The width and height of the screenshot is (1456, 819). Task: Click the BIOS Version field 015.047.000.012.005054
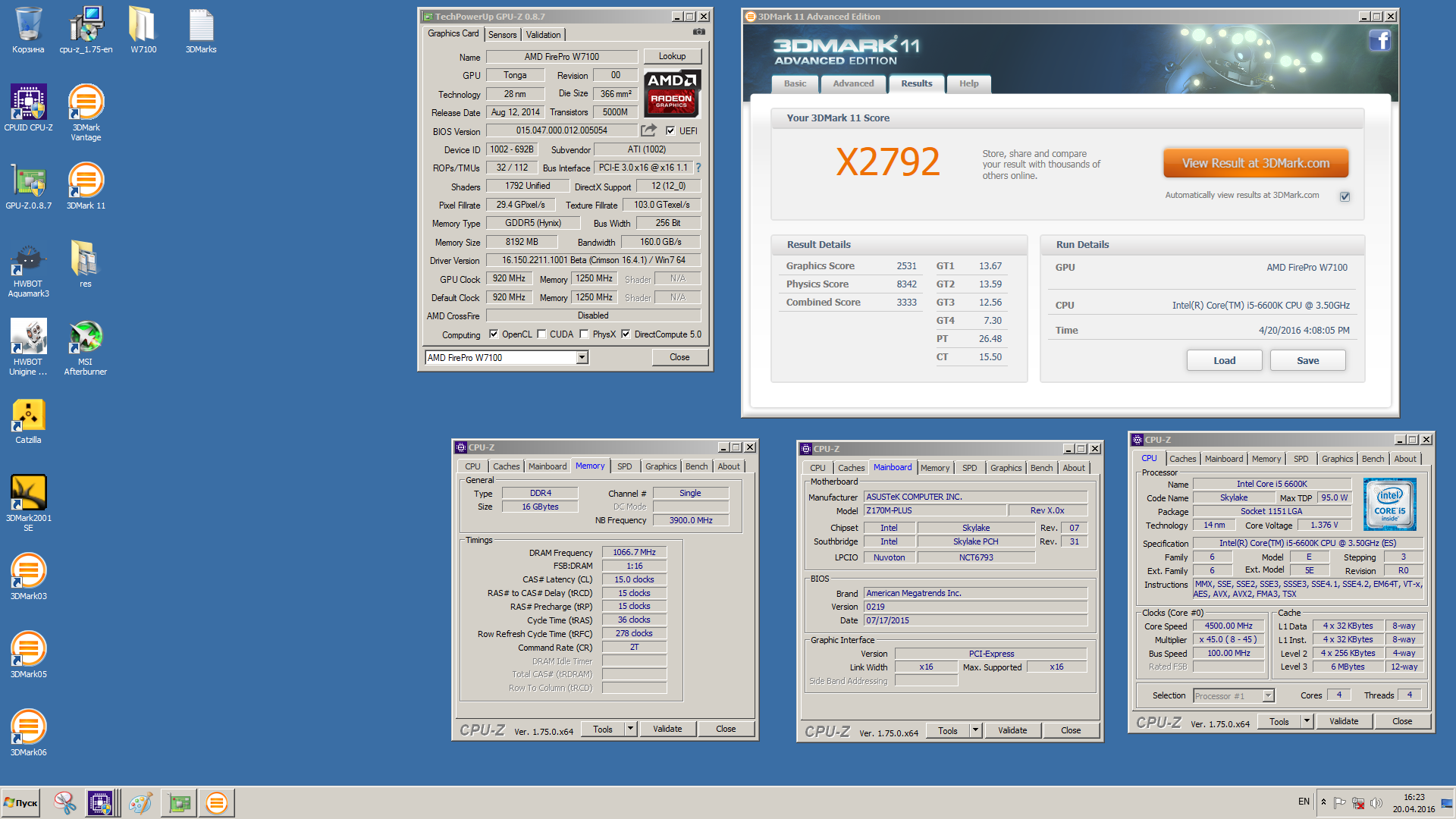562,130
